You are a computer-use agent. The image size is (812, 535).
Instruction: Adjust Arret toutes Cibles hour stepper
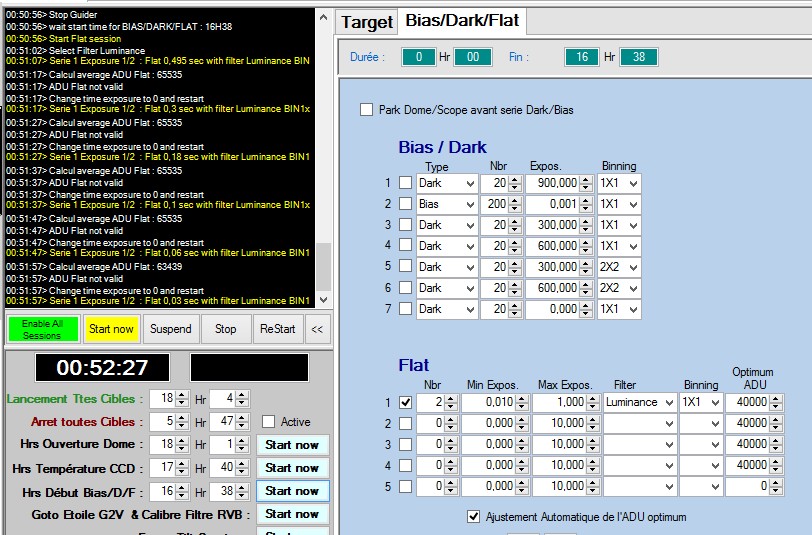[182, 422]
